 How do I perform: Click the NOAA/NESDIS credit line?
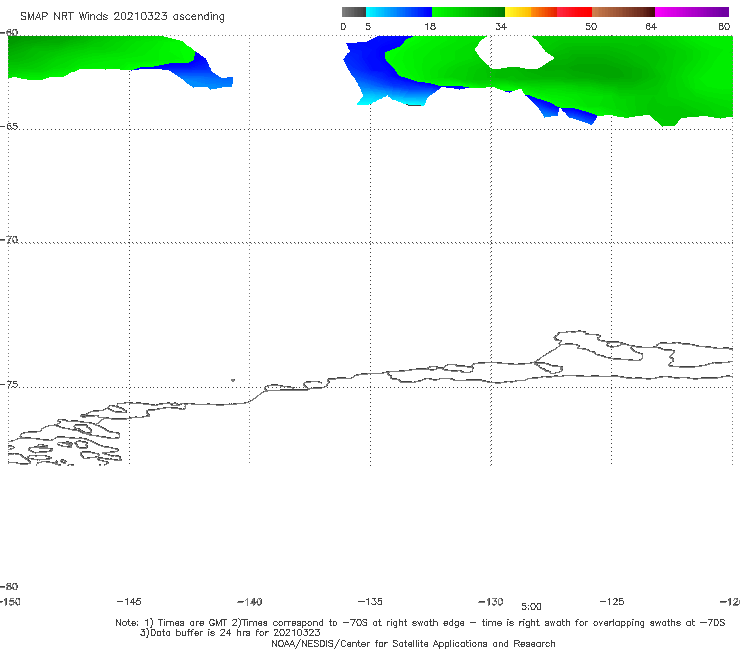[x=413, y=643]
